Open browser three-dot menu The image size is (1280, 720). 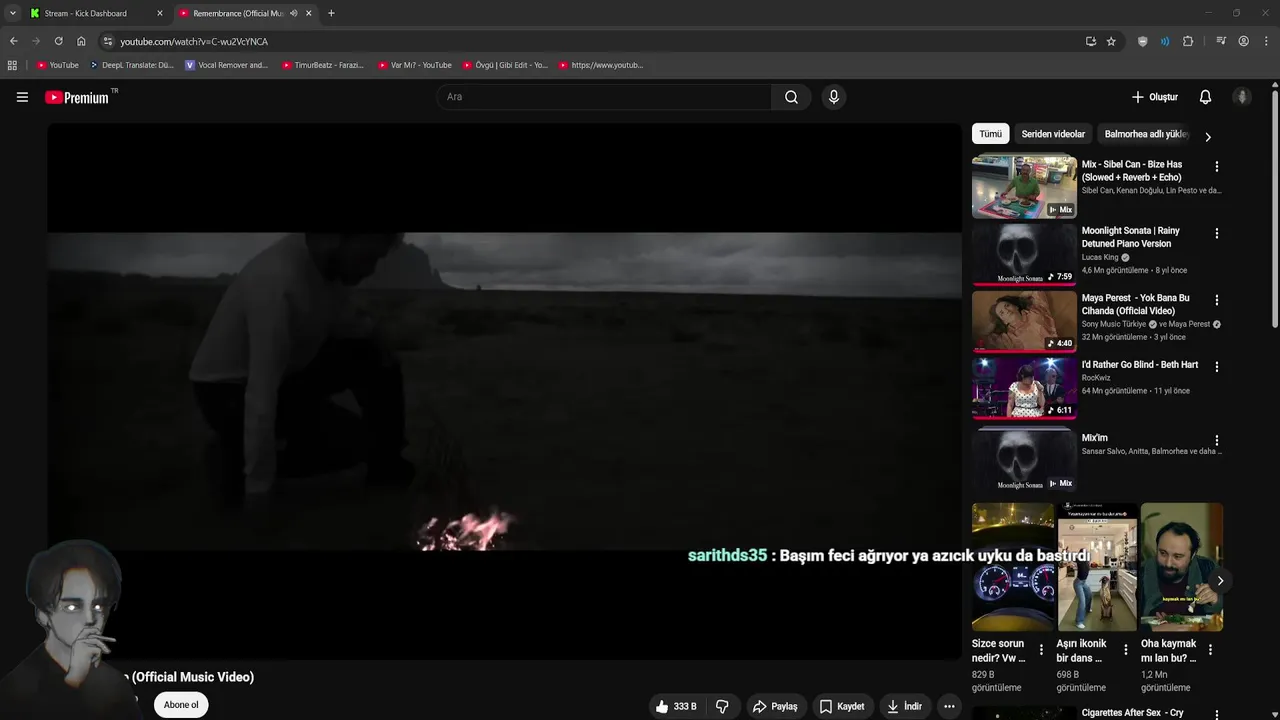[x=1267, y=41]
